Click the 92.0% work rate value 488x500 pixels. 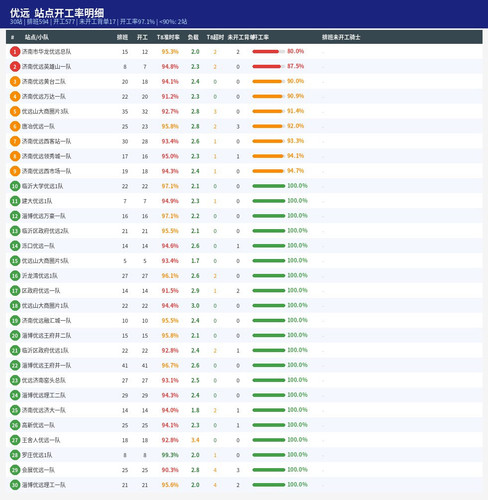pos(295,126)
